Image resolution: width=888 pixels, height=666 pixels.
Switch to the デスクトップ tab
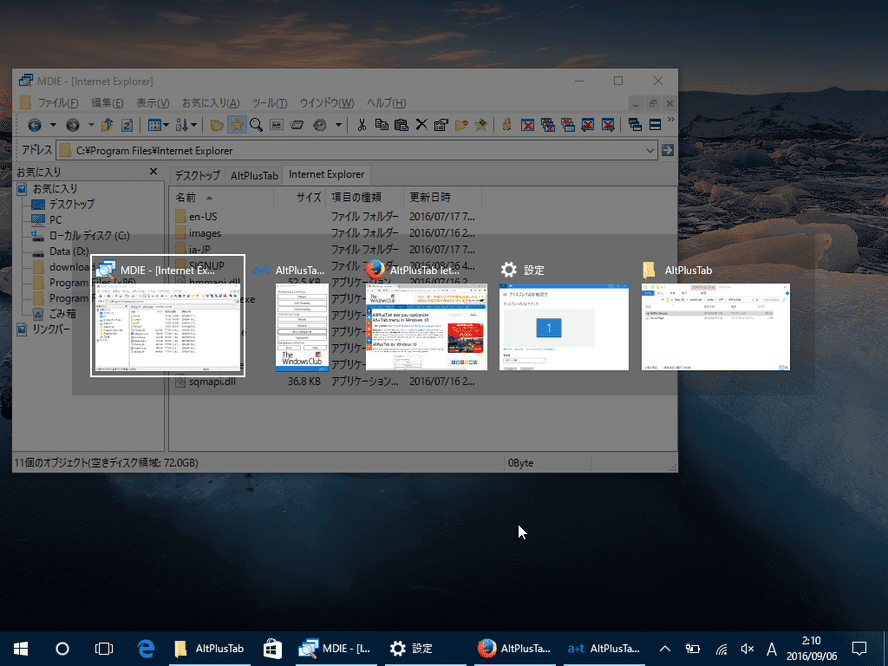(197, 176)
